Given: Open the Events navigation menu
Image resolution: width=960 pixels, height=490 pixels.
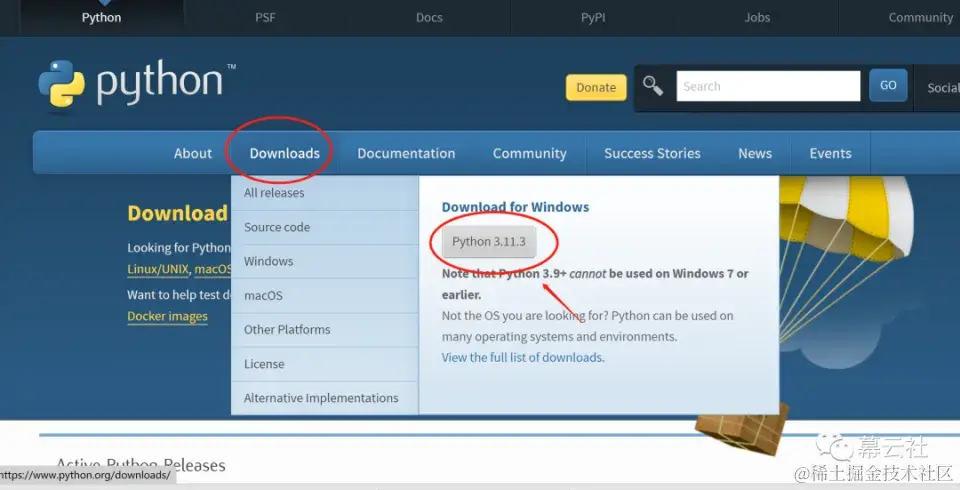Looking at the screenshot, I should point(830,153).
